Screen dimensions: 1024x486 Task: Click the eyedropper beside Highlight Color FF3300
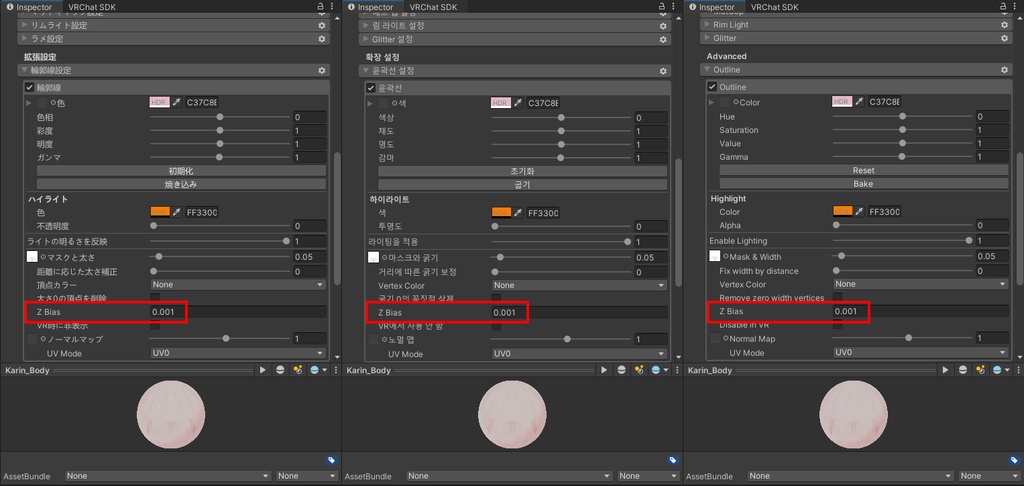pos(859,212)
